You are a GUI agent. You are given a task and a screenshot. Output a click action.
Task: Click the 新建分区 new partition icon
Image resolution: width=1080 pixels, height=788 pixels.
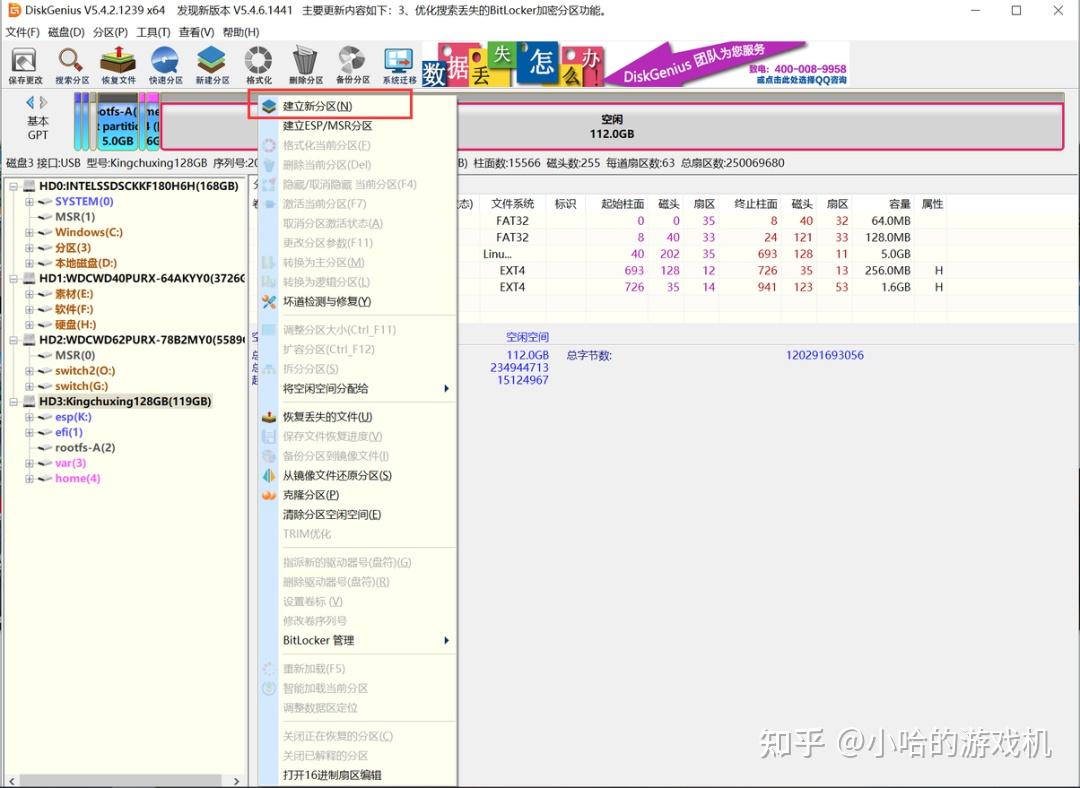click(212, 65)
